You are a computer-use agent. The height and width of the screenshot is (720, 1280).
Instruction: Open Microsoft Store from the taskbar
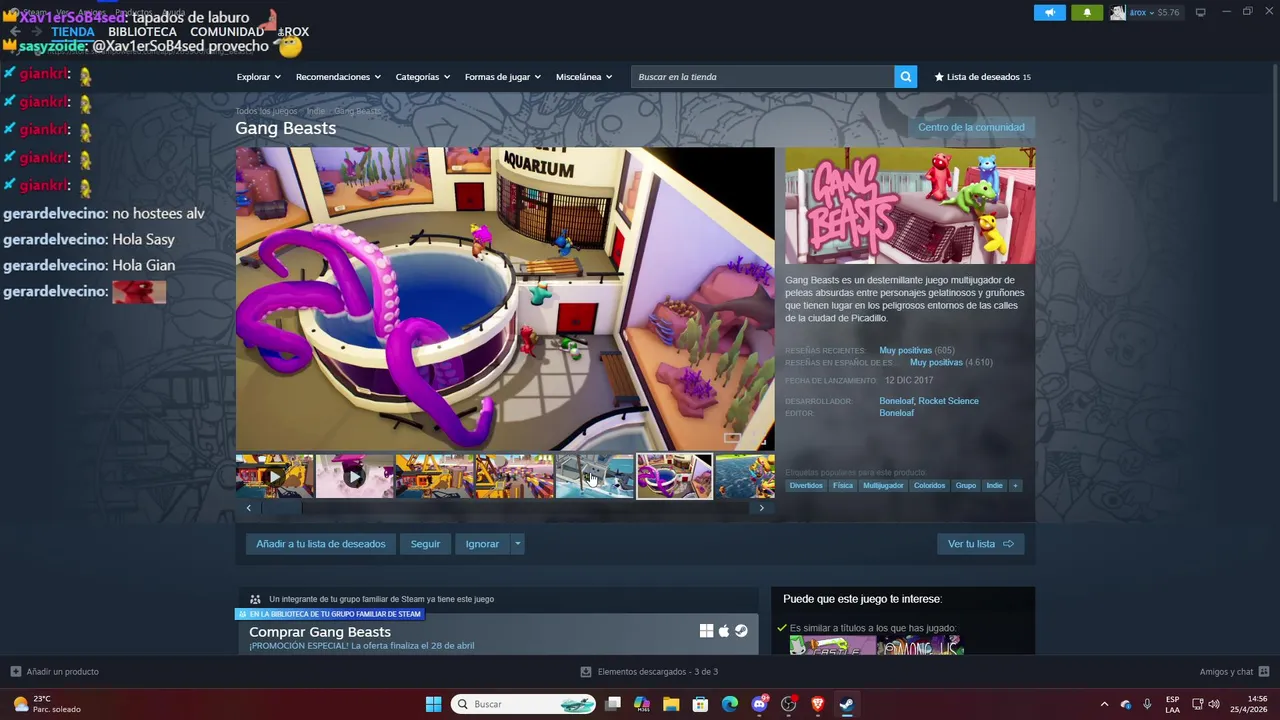tap(701, 704)
